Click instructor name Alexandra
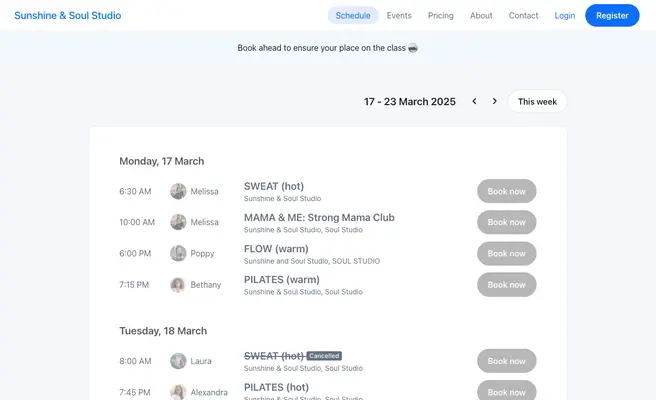Viewport: 656px width, 400px height. 209,392
